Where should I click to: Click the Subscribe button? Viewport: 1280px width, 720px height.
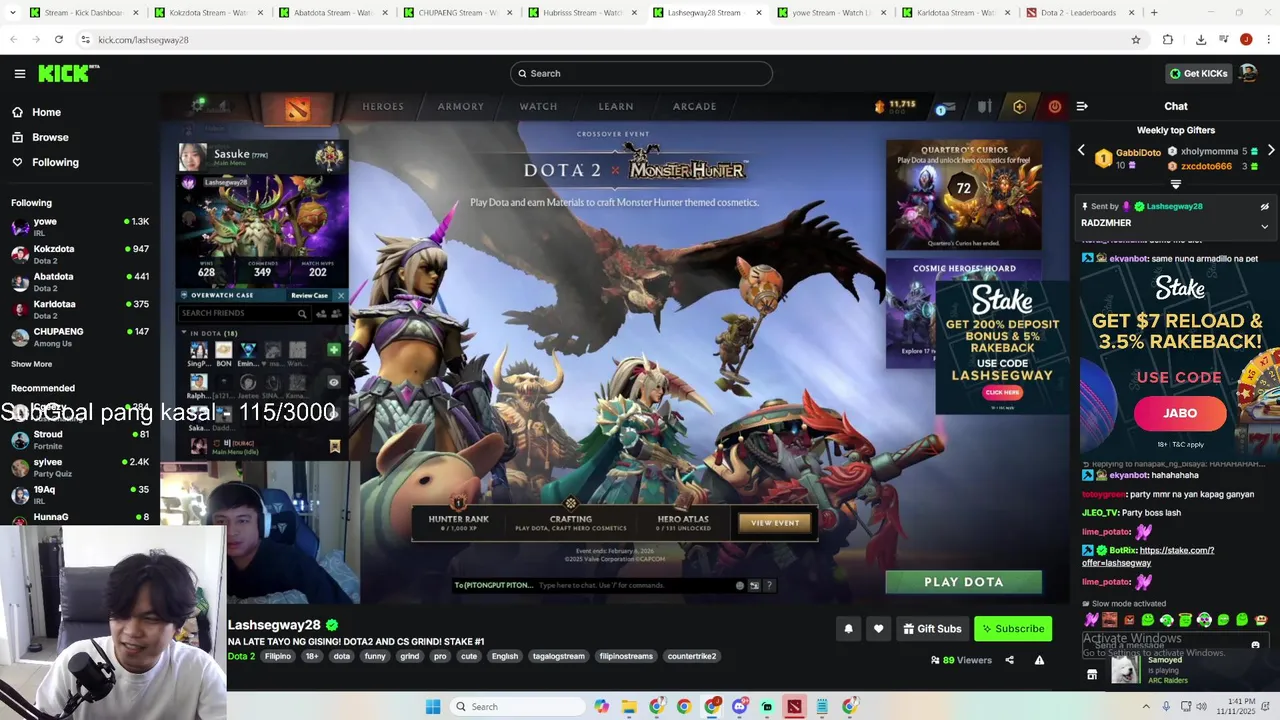tap(1013, 629)
